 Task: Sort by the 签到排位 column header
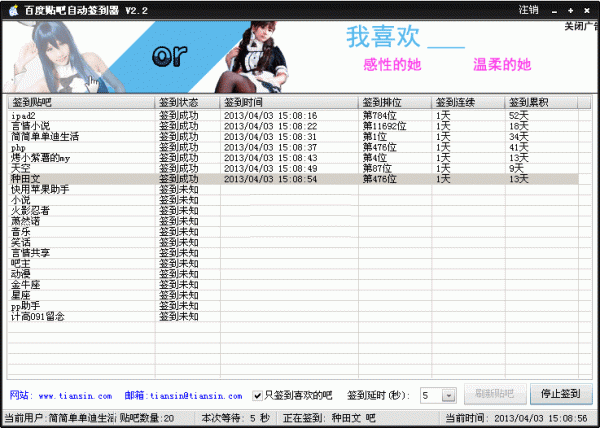click(394, 103)
